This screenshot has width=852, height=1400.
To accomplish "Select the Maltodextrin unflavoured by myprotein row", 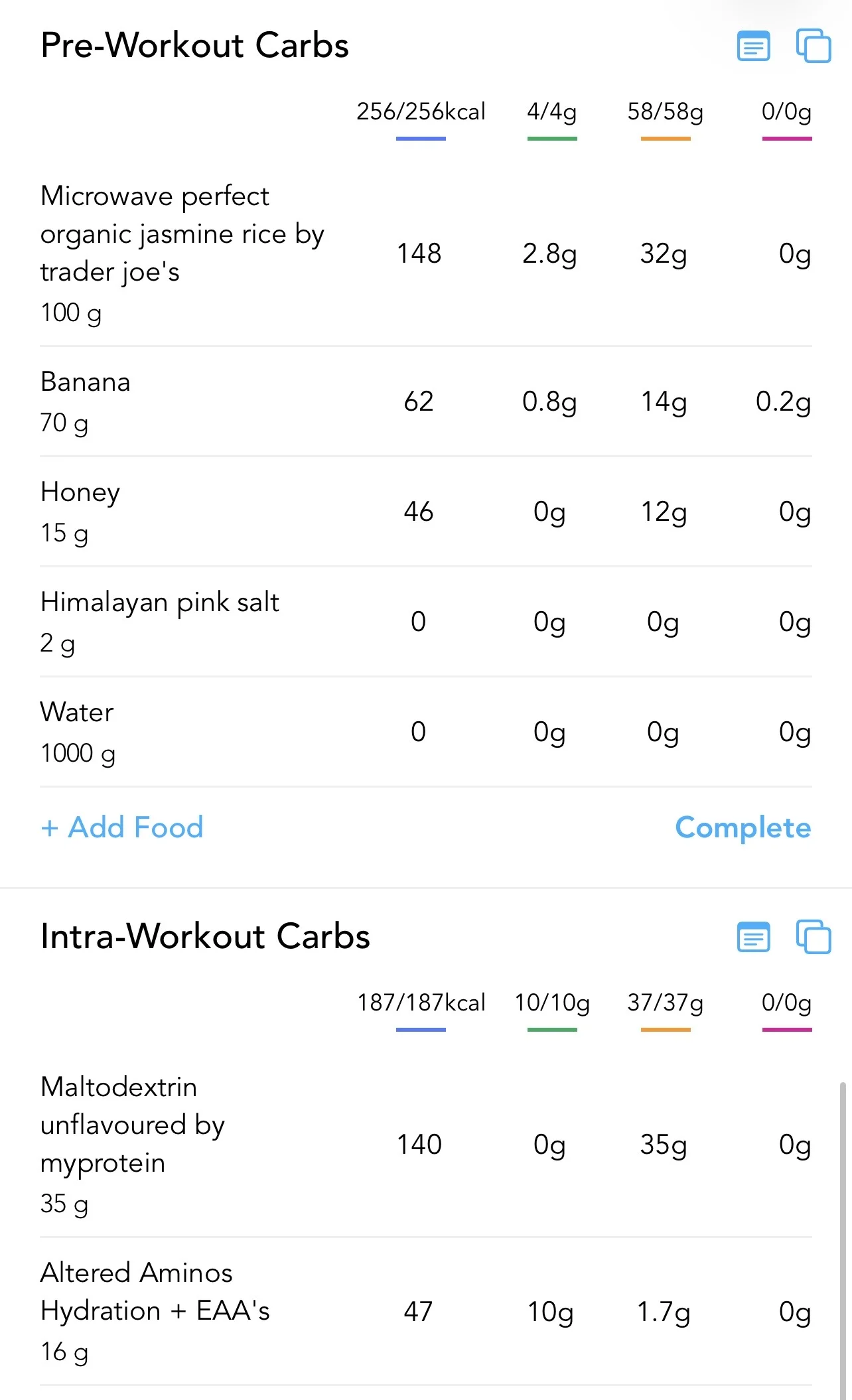I will coord(426,1145).
